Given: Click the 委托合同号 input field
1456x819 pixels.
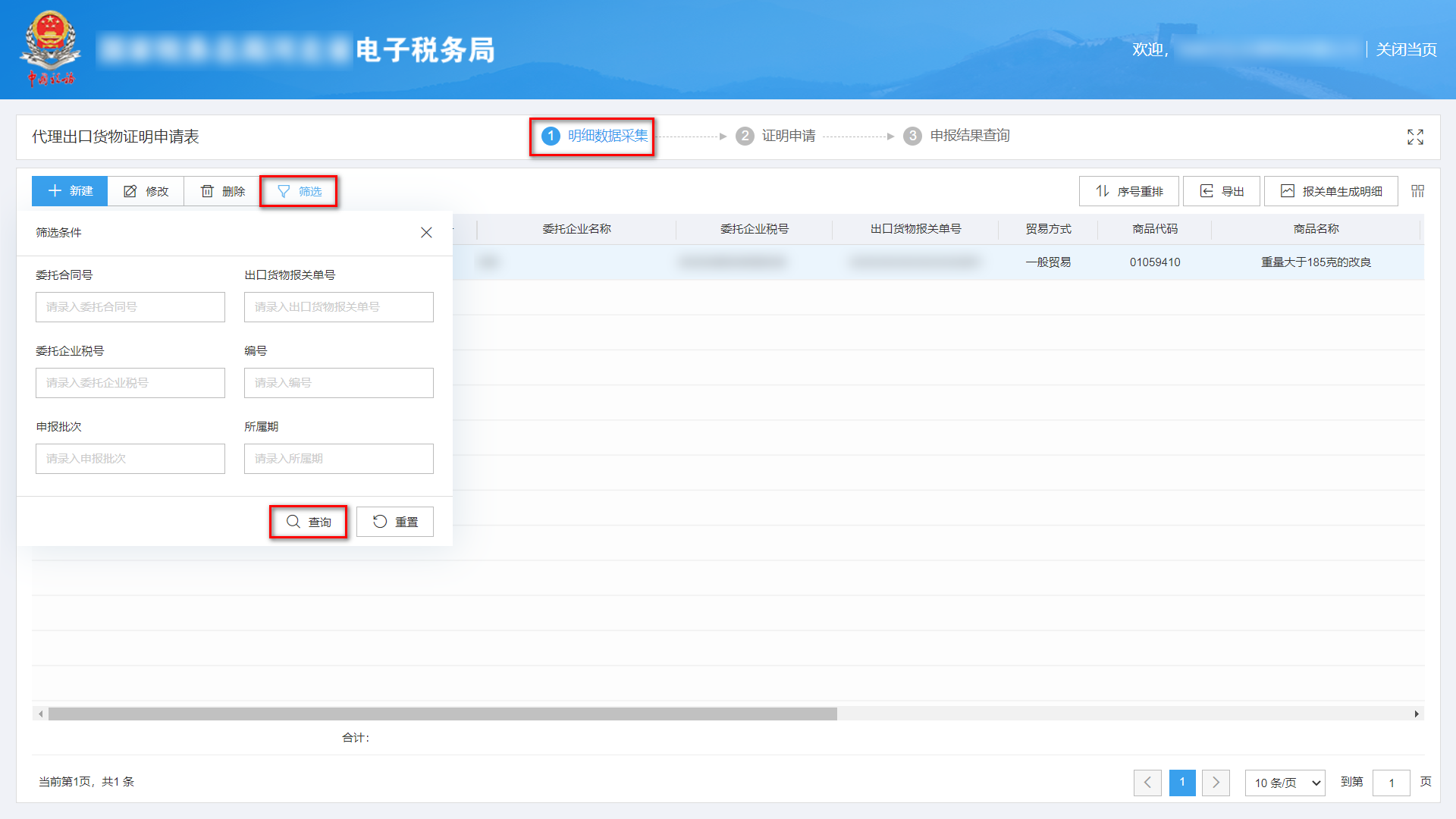Looking at the screenshot, I should [x=130, y=307].
